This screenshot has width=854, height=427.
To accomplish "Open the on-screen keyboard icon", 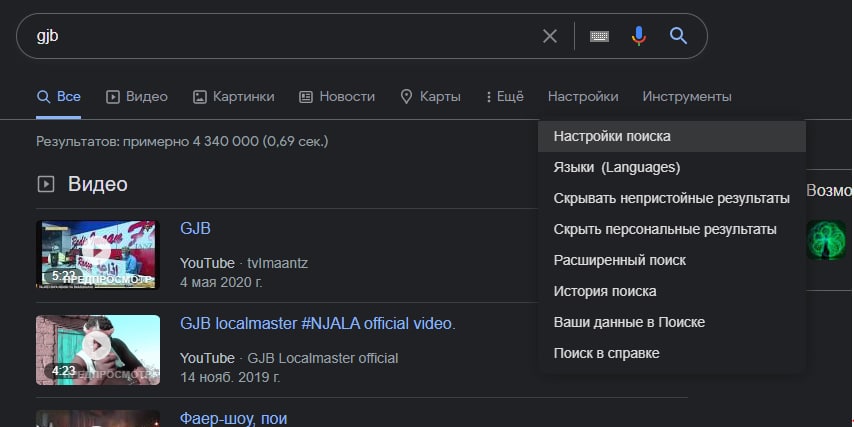I will (x=599, y=36).
